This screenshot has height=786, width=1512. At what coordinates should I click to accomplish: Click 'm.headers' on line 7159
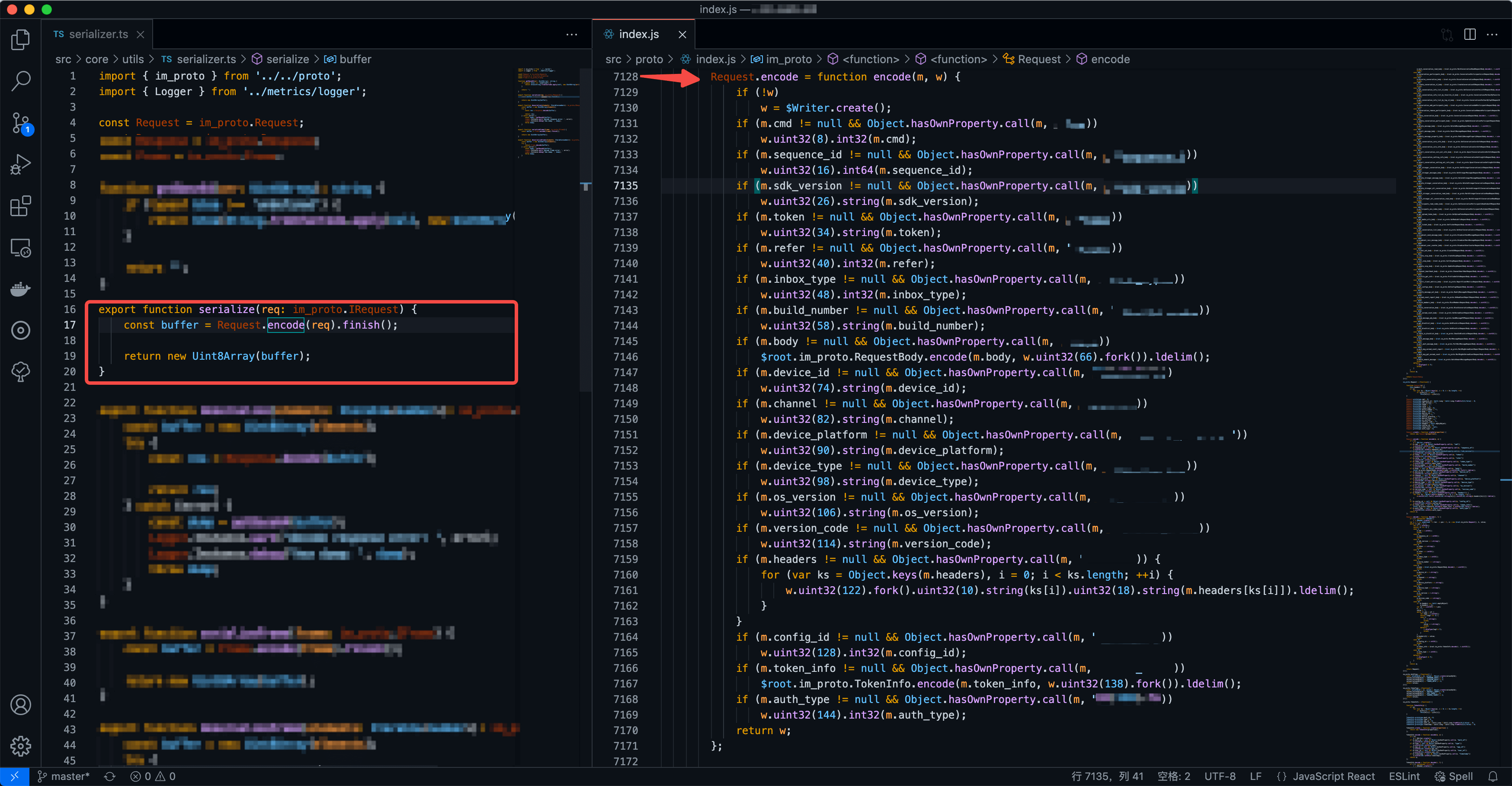pyautogui.click(x=788, y=559)
